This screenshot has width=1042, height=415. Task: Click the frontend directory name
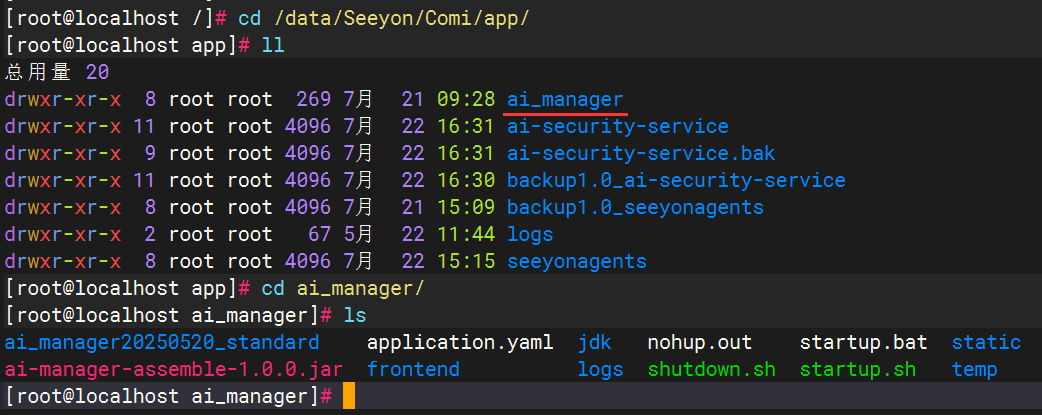pos(413,370)
